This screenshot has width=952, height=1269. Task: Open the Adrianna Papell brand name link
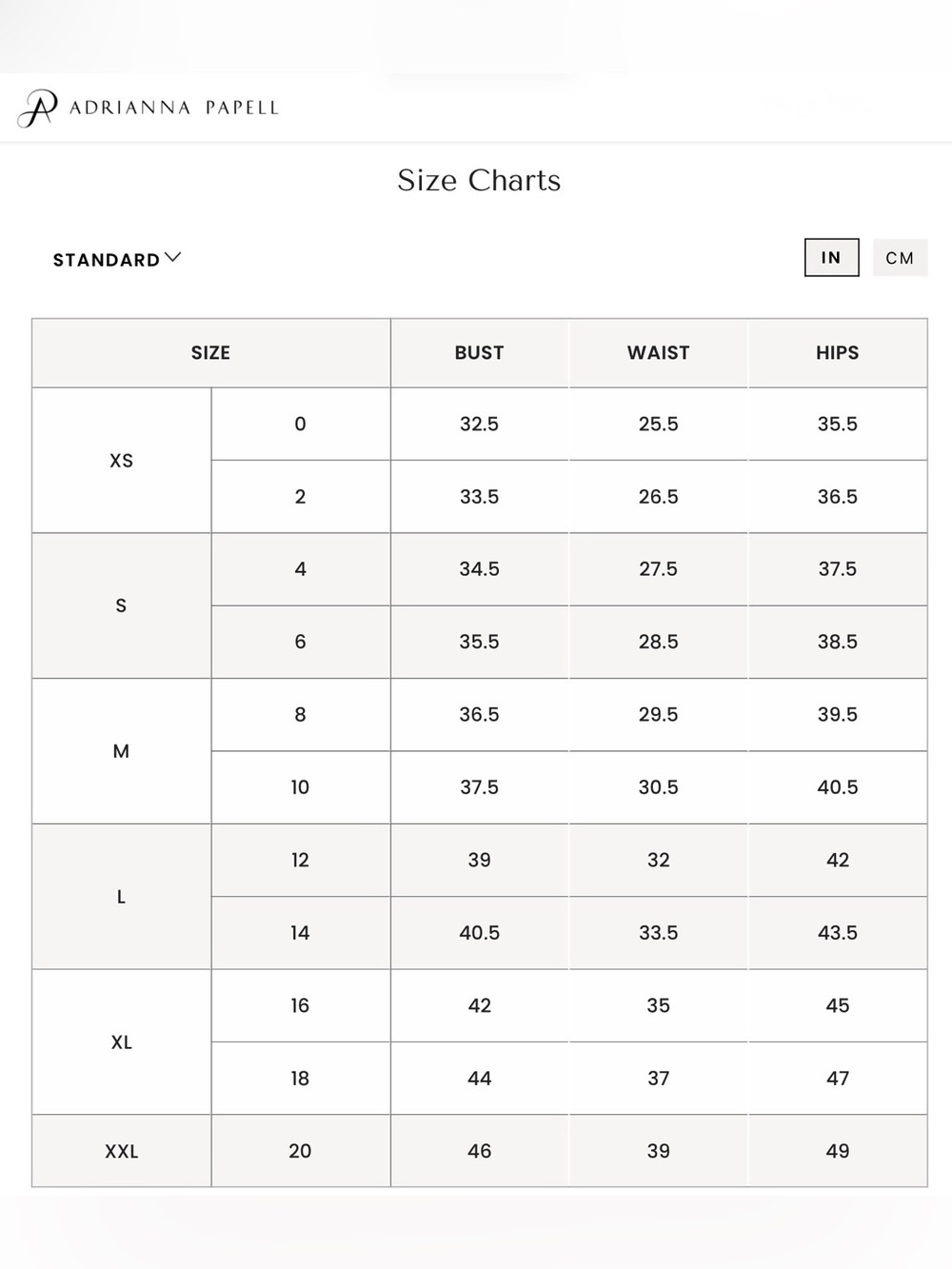click(174, 108)
